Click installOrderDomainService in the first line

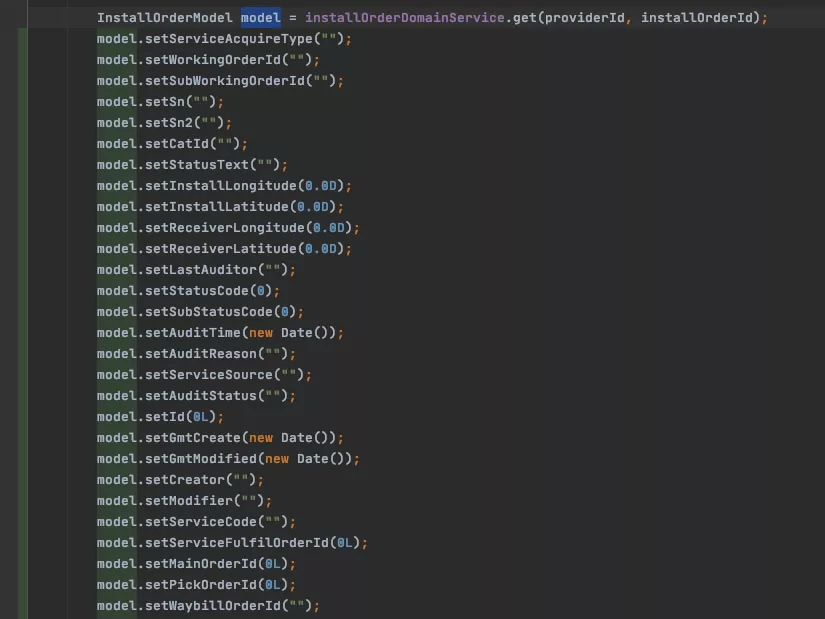click(x=405, y=18)
